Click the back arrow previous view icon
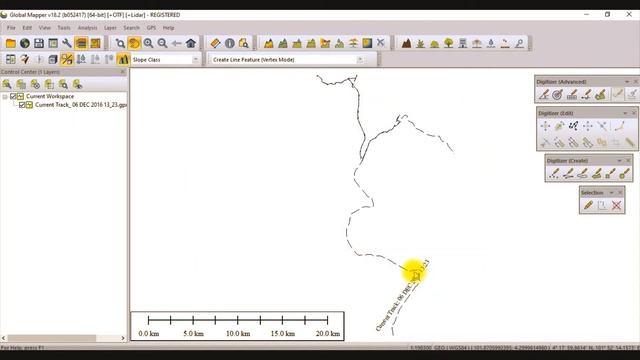The width and height of the screenshot is (640, 360). [176, 43]
